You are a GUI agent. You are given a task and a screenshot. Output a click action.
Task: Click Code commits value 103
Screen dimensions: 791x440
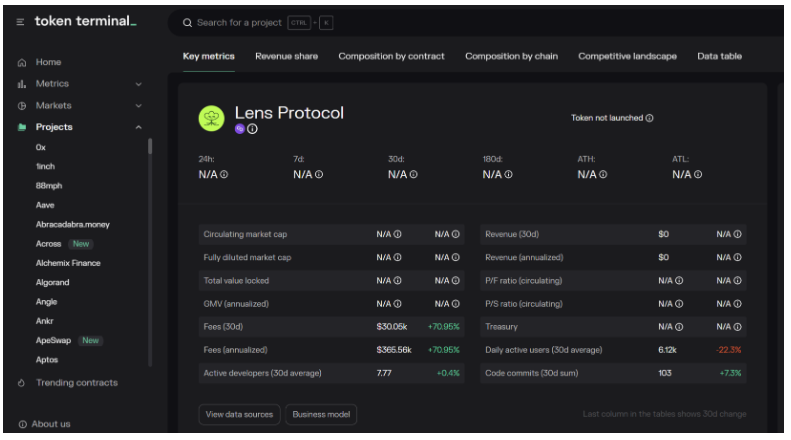pyautogui.click(x=665, y=374)
